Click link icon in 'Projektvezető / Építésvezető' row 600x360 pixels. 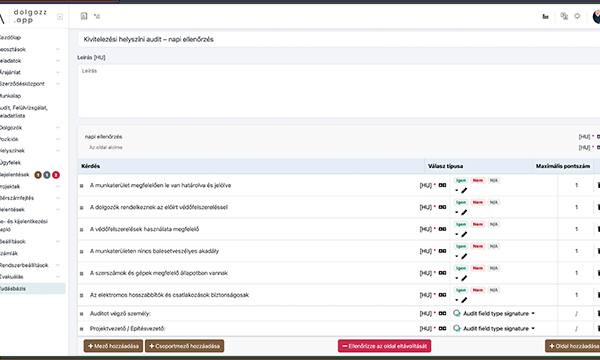442,328
